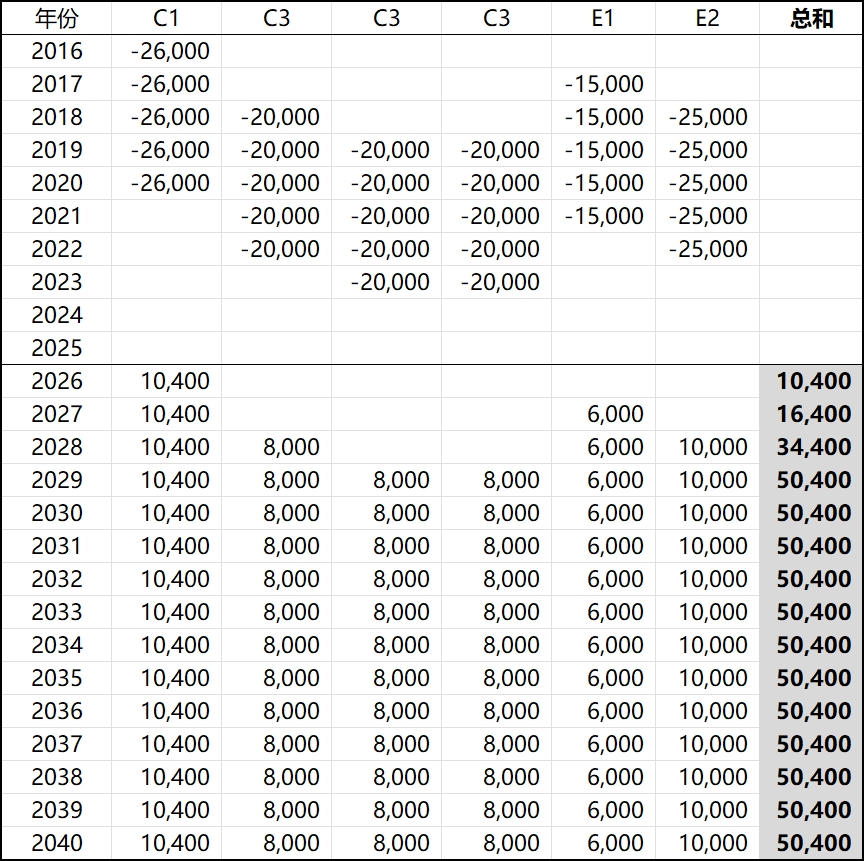Click the 2040 year cell
This screenshot has height=861, width=864.
(56, 843)
